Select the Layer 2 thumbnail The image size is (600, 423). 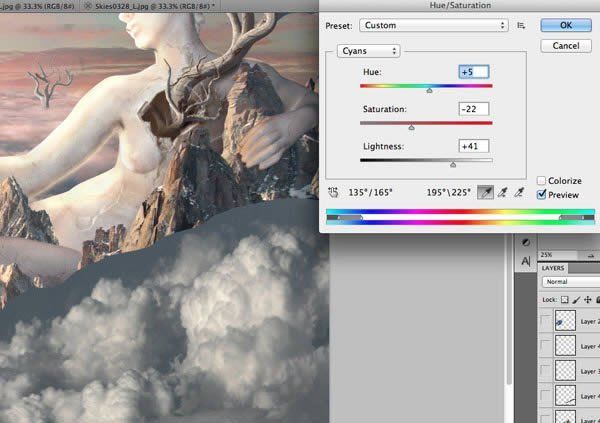[x=565, y=321]
